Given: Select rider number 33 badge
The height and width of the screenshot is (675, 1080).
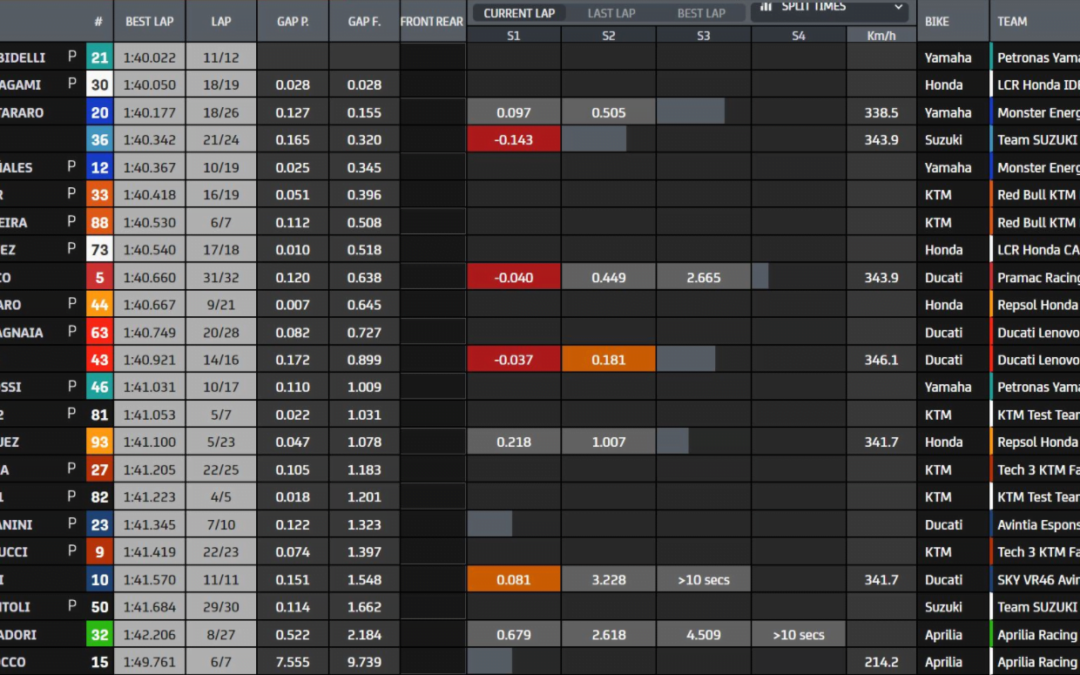Looking at the screenshot, I should coord(99,195).
